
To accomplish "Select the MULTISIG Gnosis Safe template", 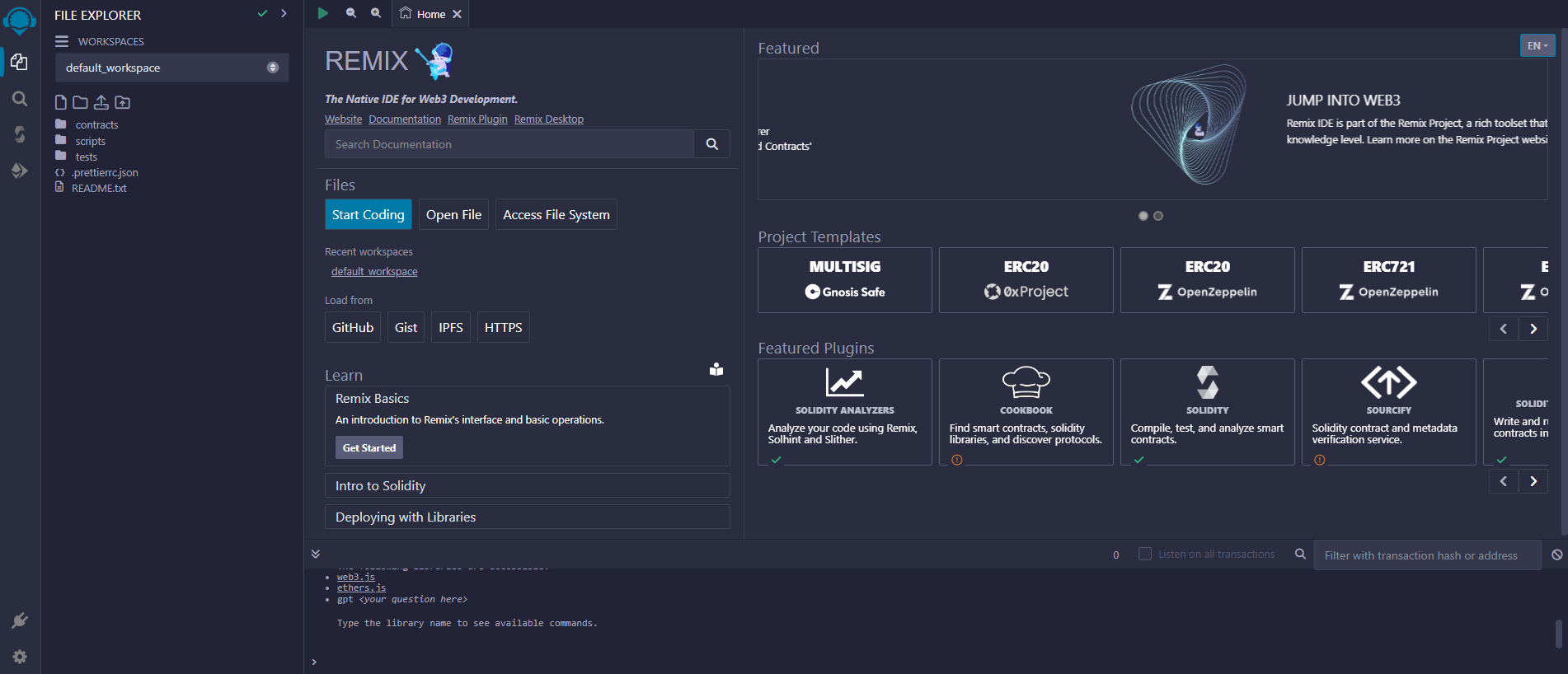I will pyautogui.click(x=845, y=280).
